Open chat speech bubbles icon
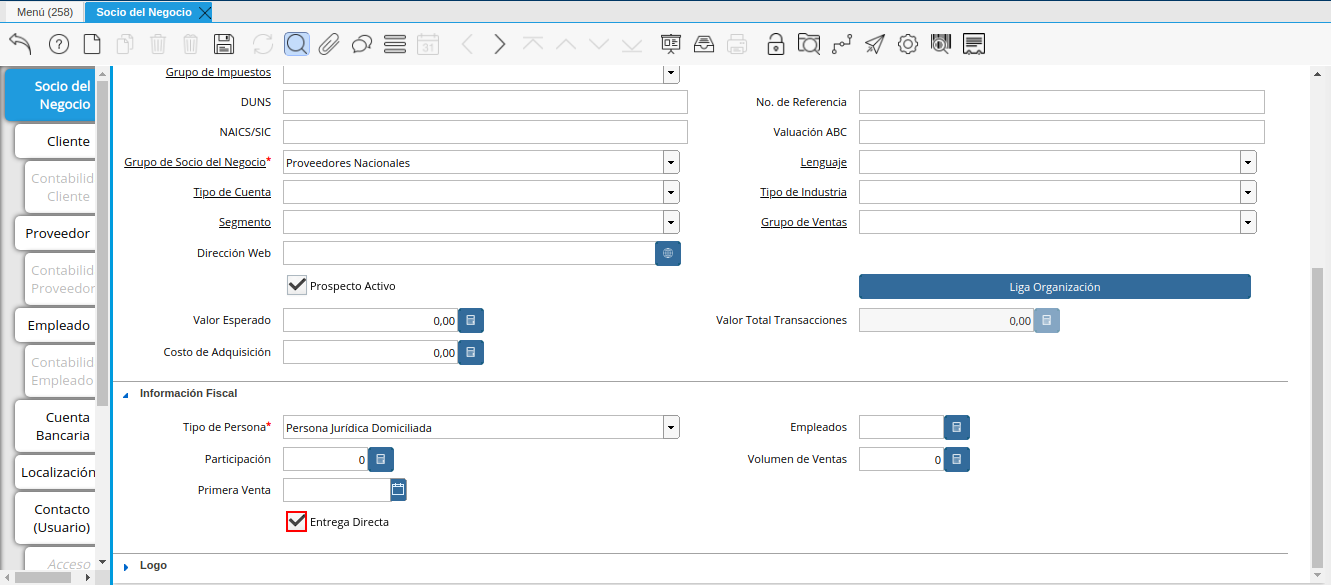Viewport: 1331px width, 585px height. coord(362,44)
